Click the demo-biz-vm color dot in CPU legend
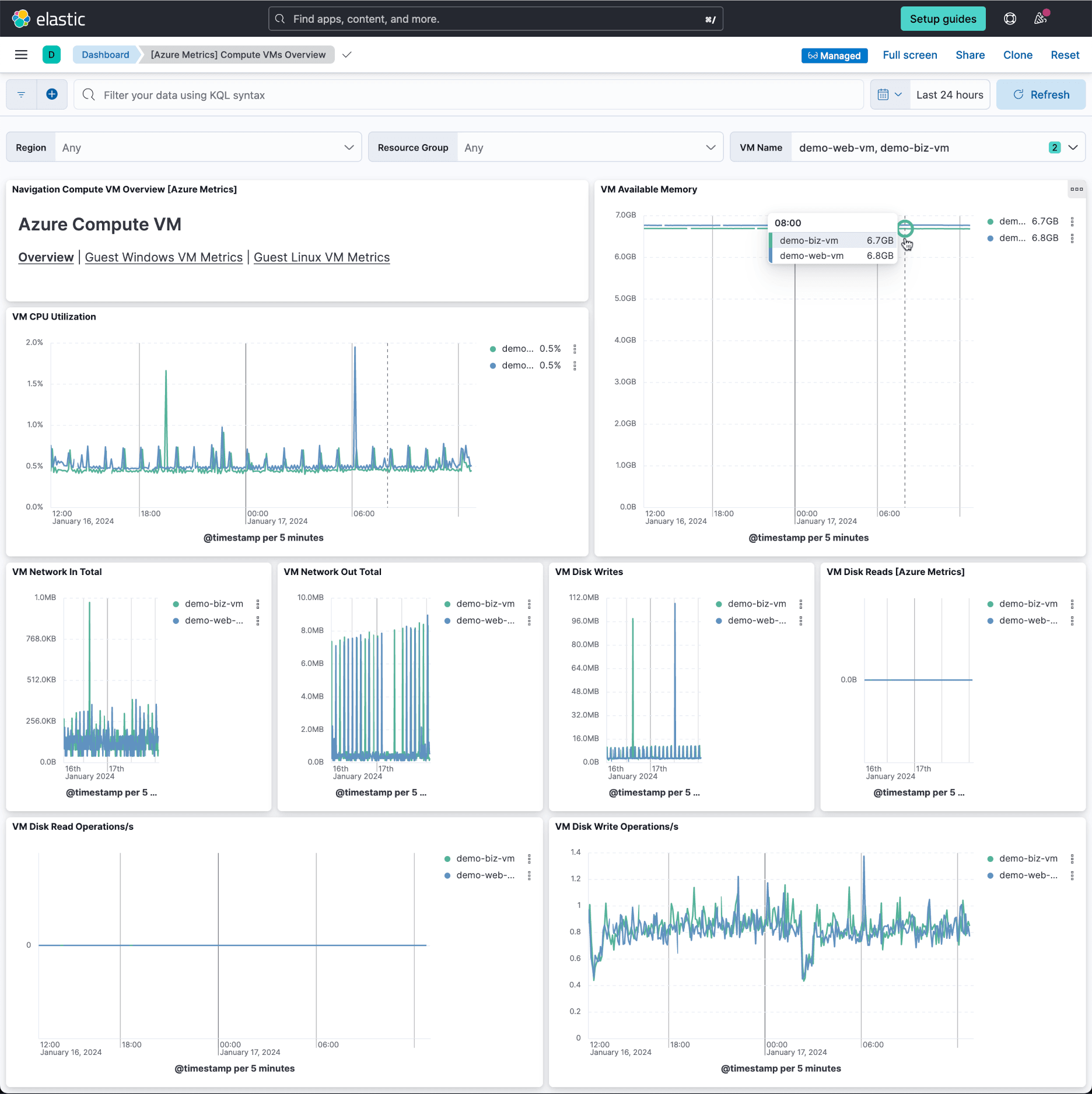This screenshot has width=1092, height=1094. pyautogui.click(x=493, y=349)
